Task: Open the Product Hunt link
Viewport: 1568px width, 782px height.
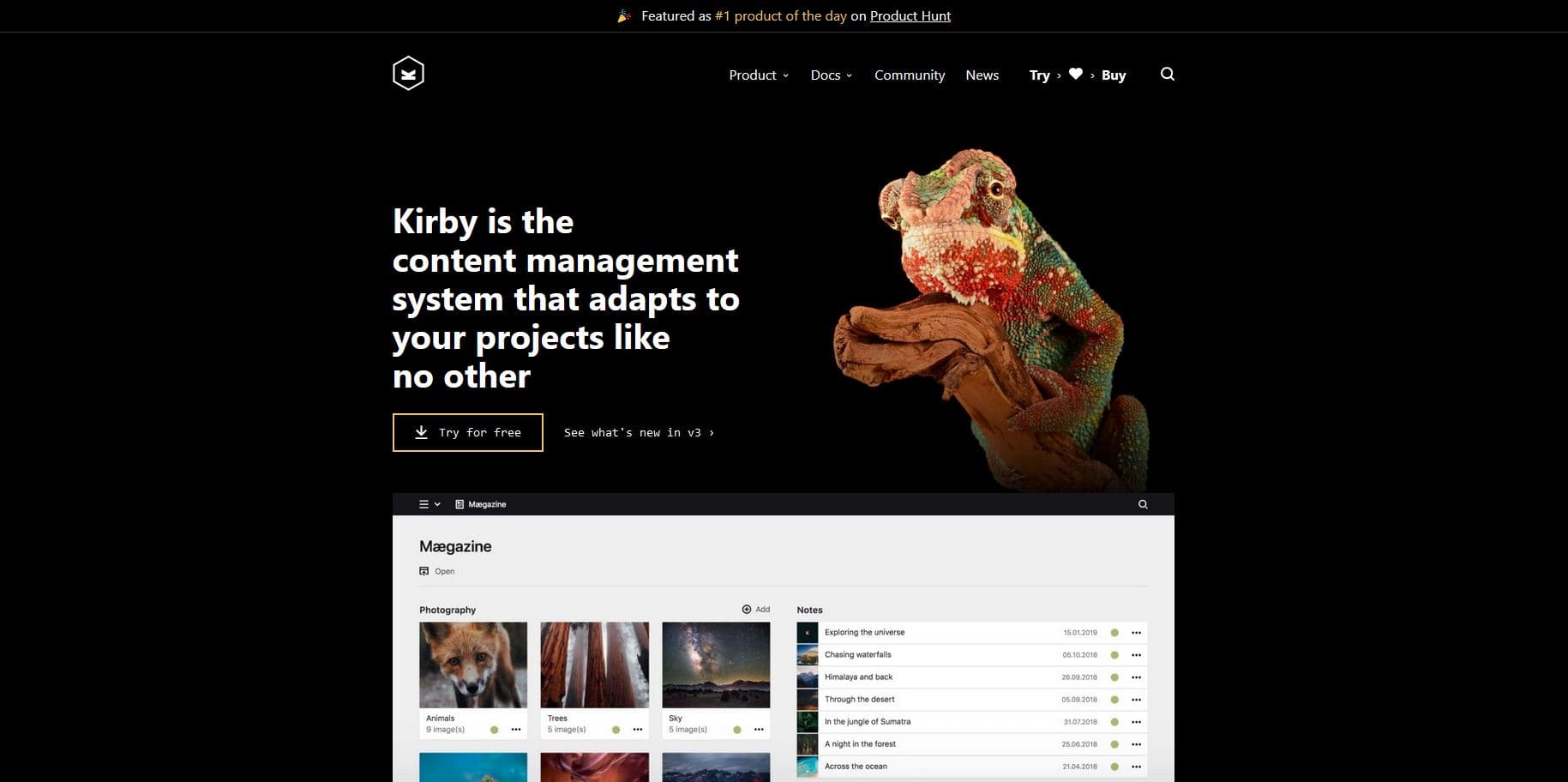Action: (x=910, y=15)
